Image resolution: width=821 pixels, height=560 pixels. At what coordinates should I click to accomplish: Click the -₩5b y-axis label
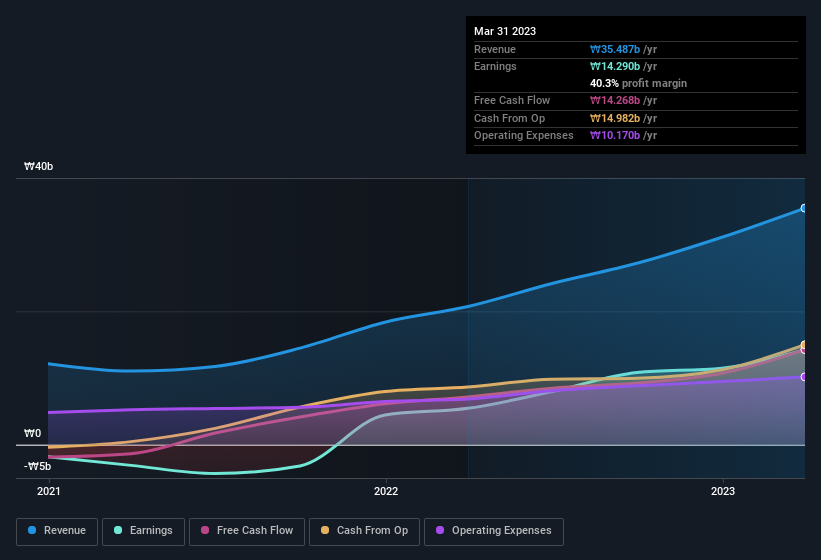point(38,466)
